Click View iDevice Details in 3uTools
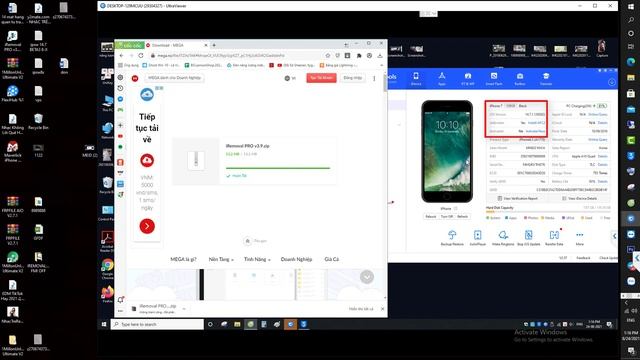The height and width of the screenshot is (360, 640). [x=579, y=198]
